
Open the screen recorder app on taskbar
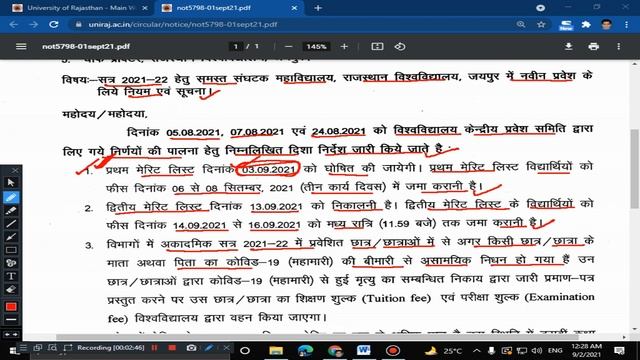(x=393, y=351)
